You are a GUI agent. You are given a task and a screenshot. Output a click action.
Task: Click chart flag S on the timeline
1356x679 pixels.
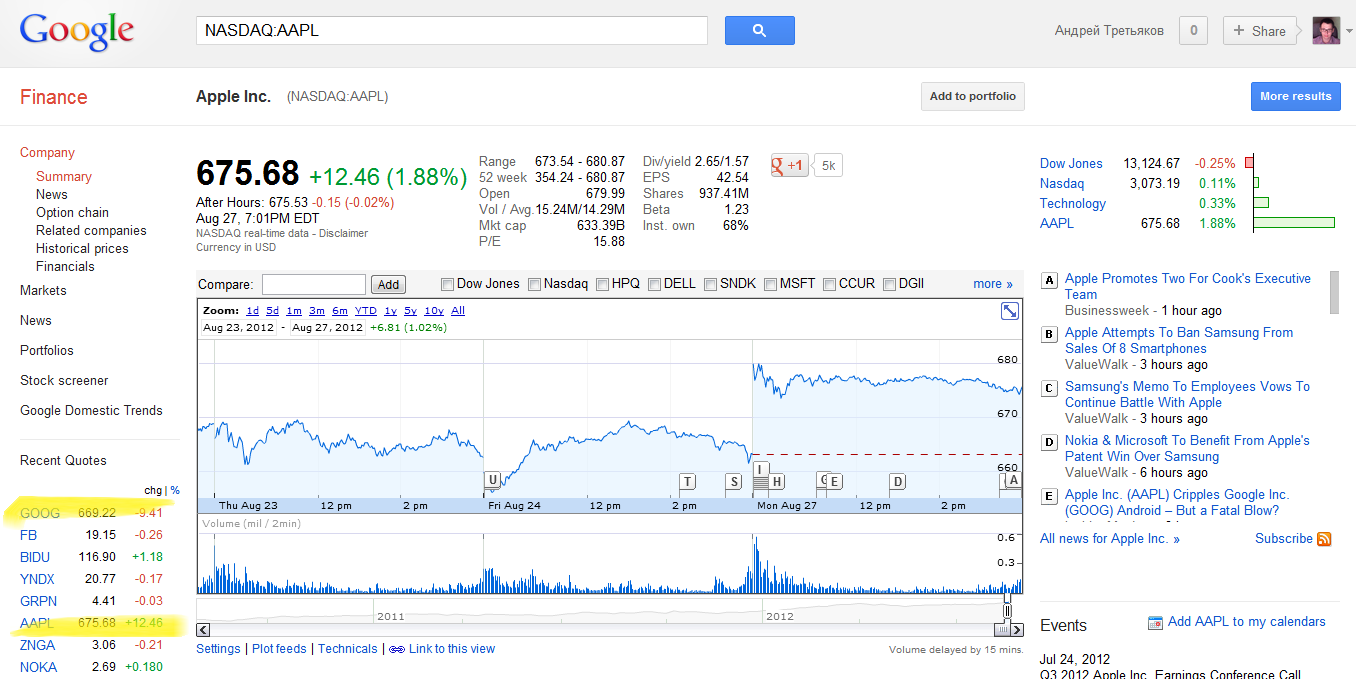734,482
